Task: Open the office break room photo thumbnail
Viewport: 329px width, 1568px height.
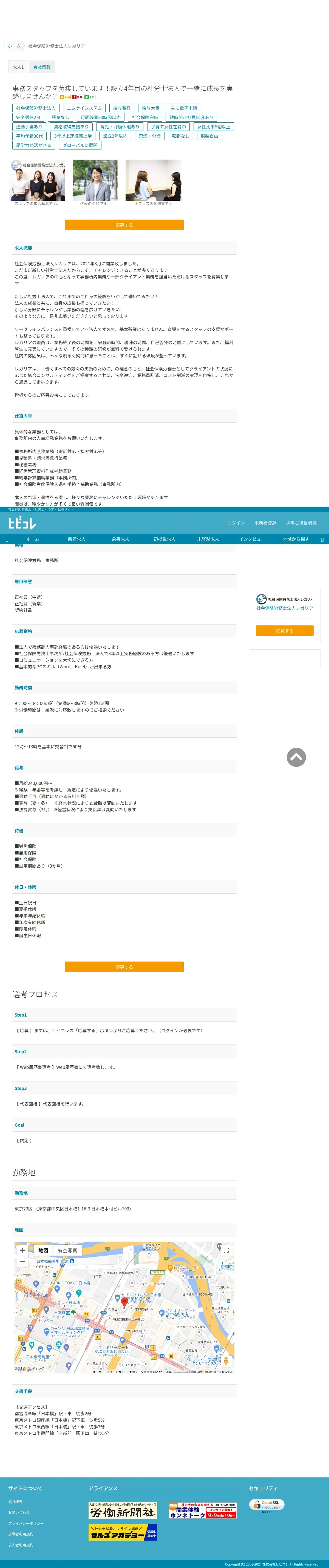Action: click(x=154, y=180)
